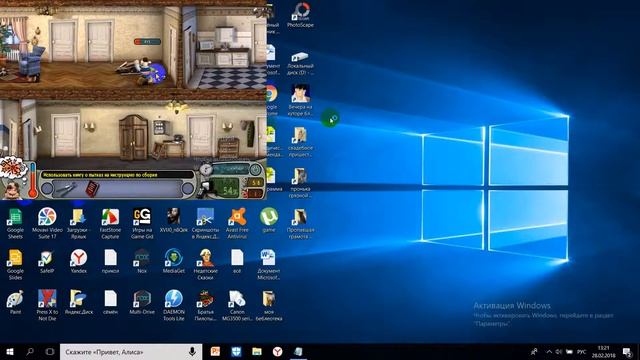Open the volume control in tray
Screen dimensions: 640x360
558,351
